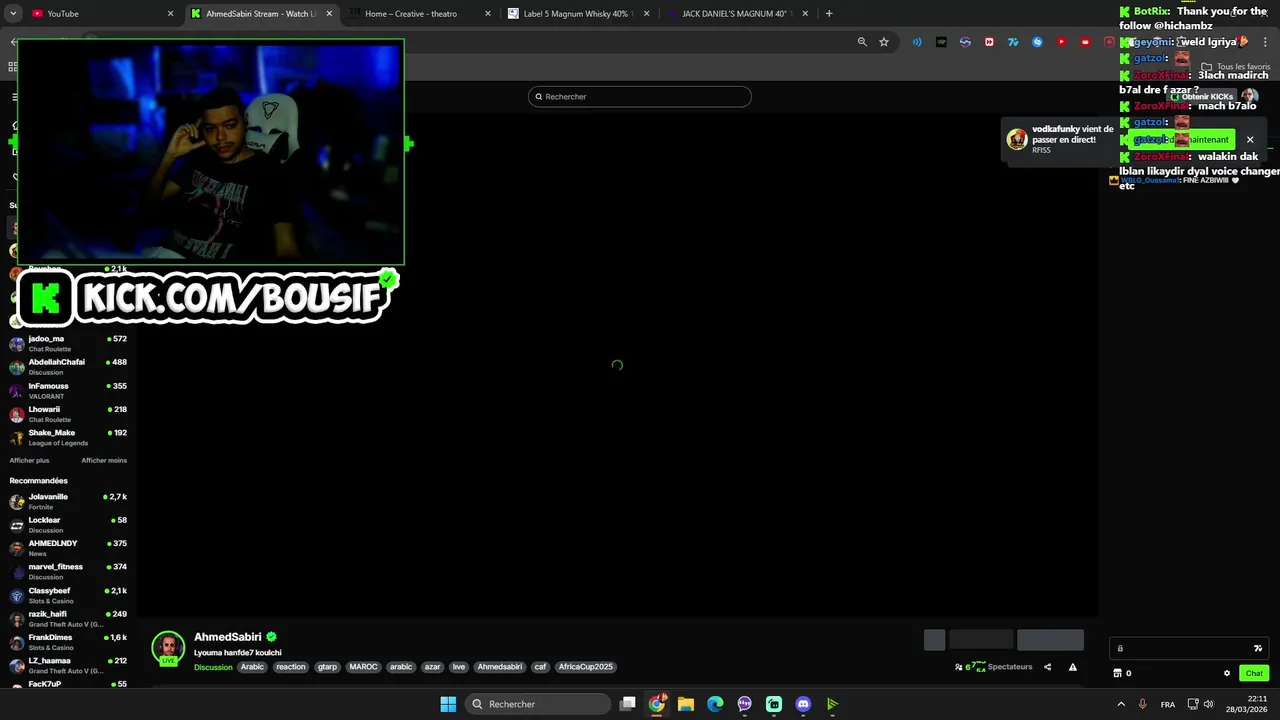Open LZ_haamaa recommended channel

click(x=68, y=665)
